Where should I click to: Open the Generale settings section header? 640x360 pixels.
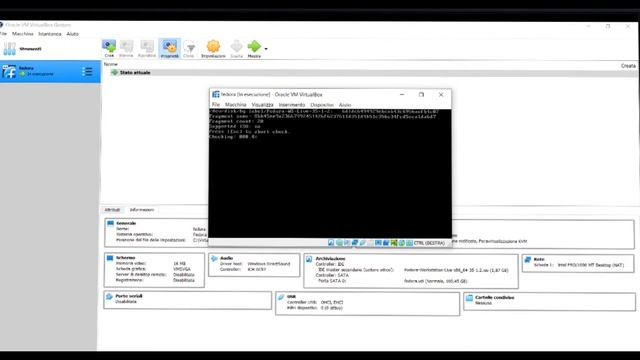(126, 223)
